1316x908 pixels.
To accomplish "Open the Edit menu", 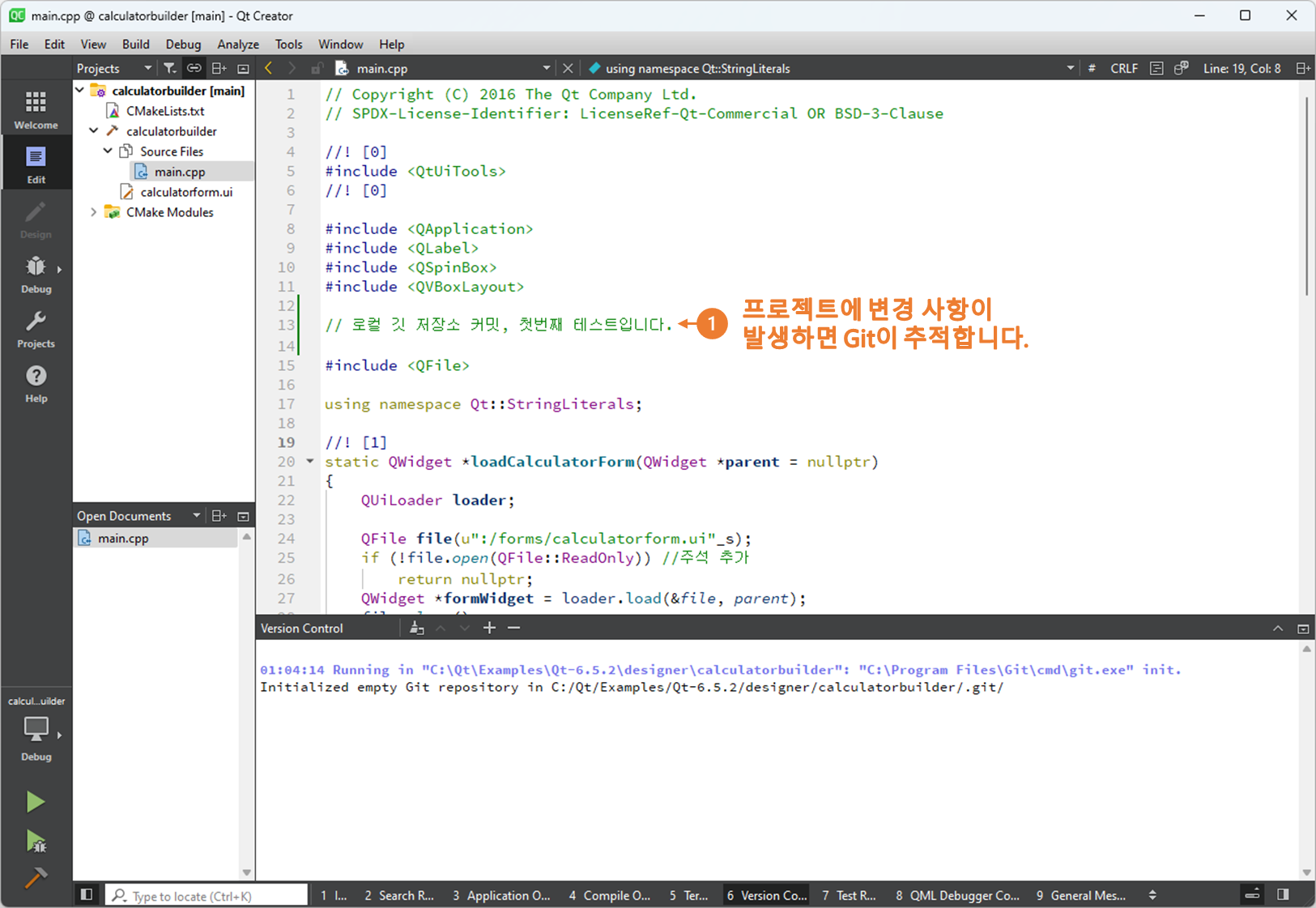I will pyautogui.click(x=54, y=44).
